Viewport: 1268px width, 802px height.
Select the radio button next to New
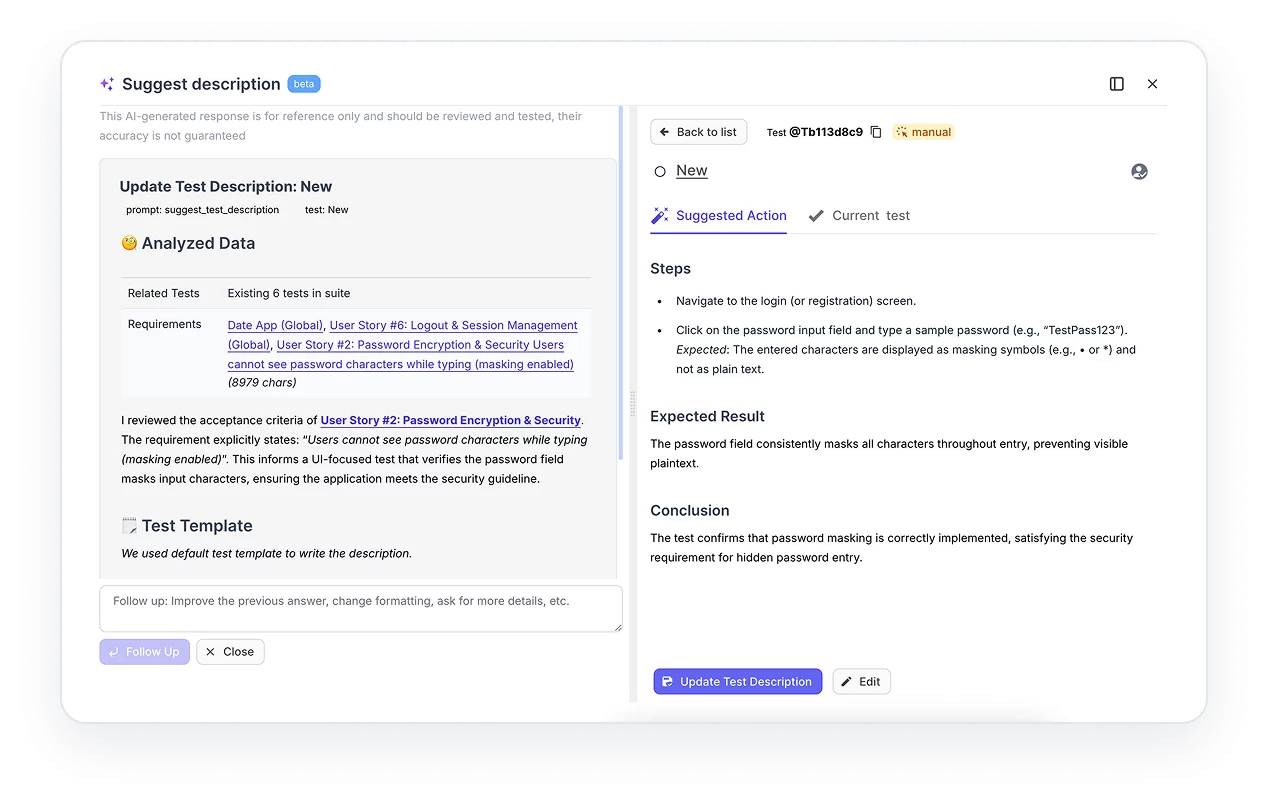pyautogui.click(x=658, y=170)
